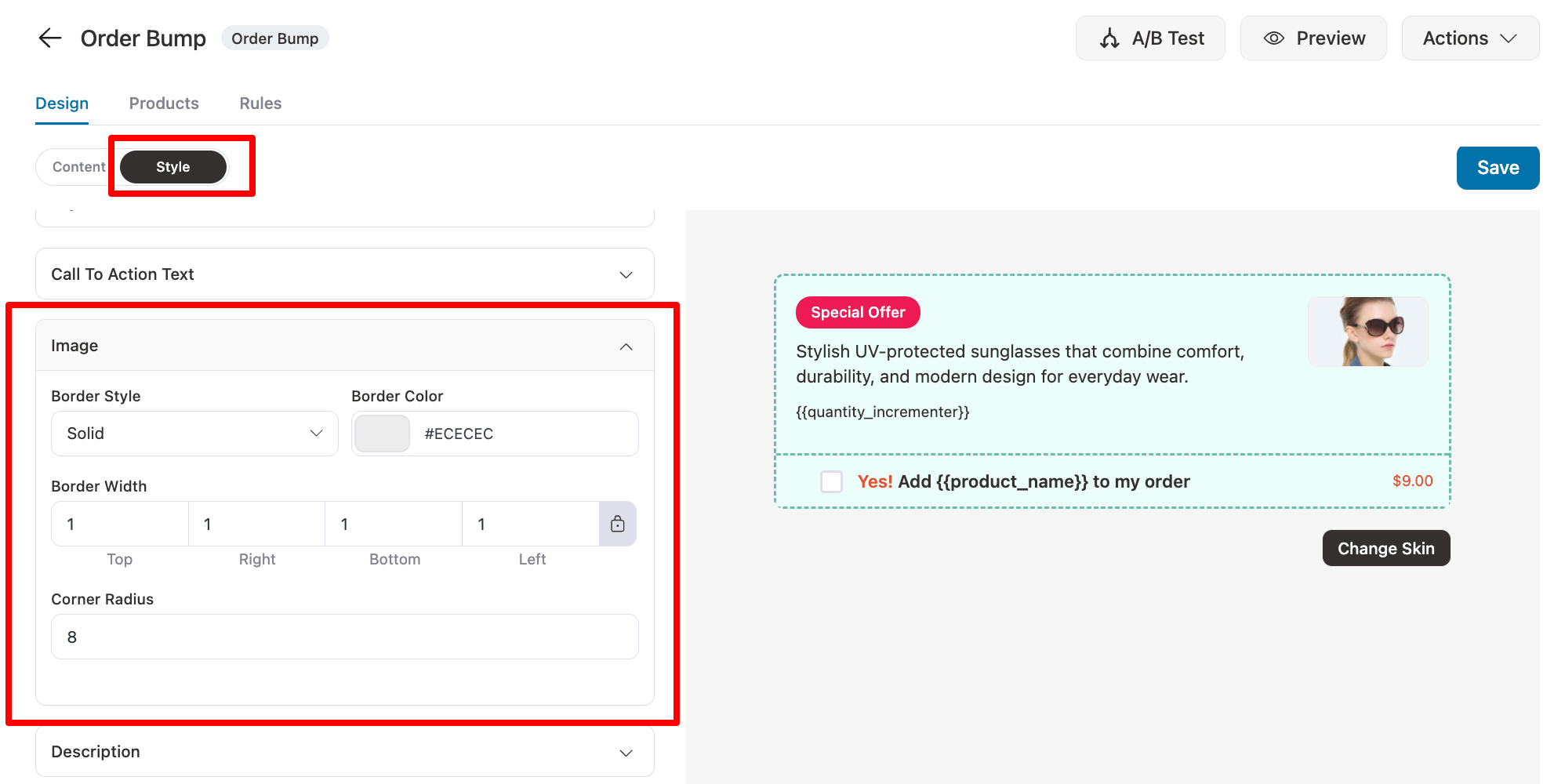Open the Border Color swatch picker
Image resolution: width=1554 pixels, height=784 pixels.
click(x=382, y=434)
